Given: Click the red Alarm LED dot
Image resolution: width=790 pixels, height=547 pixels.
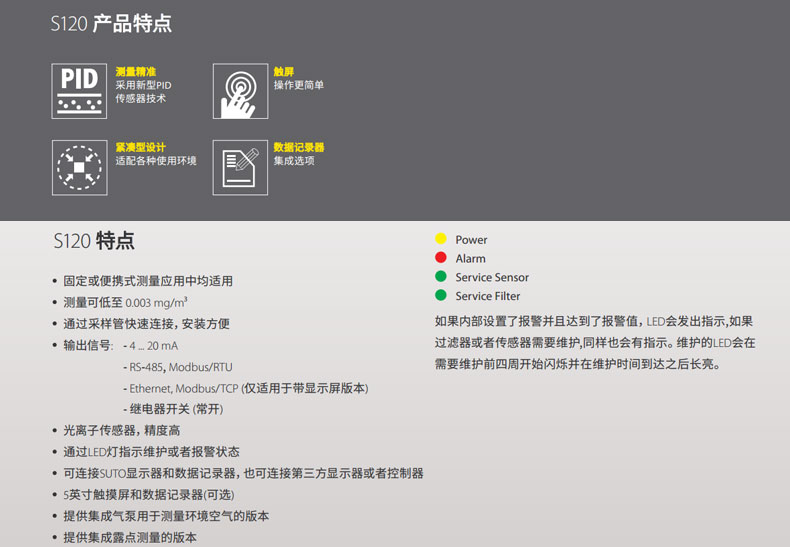Looking at the screenshot, I should tap(440, 258).
